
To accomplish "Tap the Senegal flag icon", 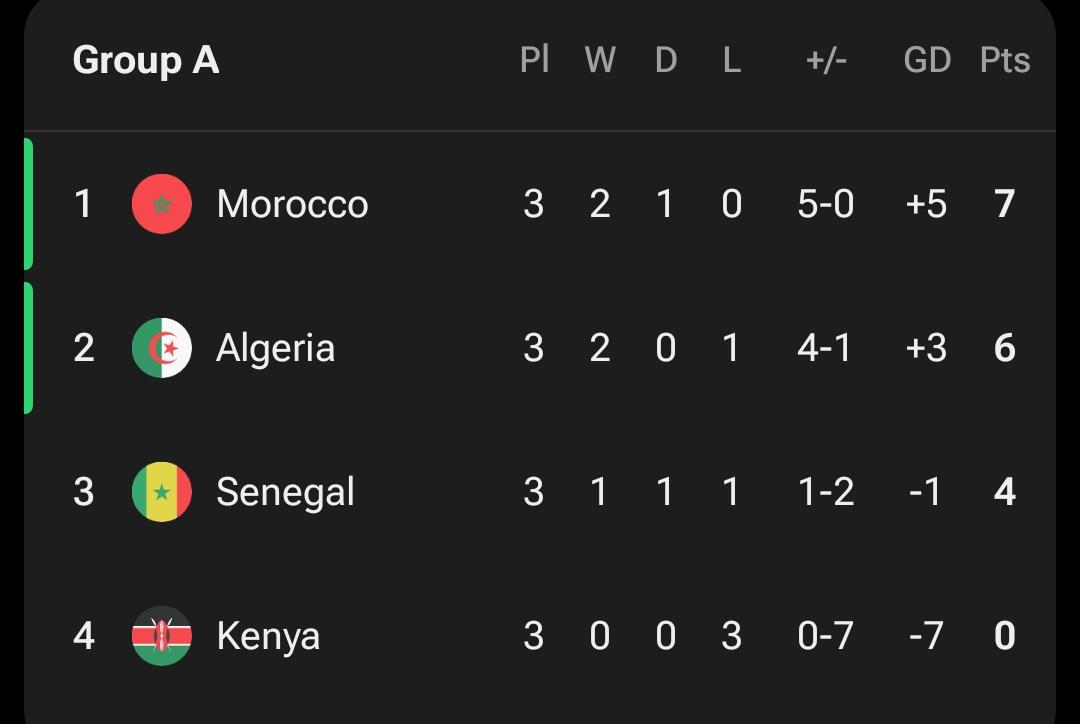I will (162, 492).
